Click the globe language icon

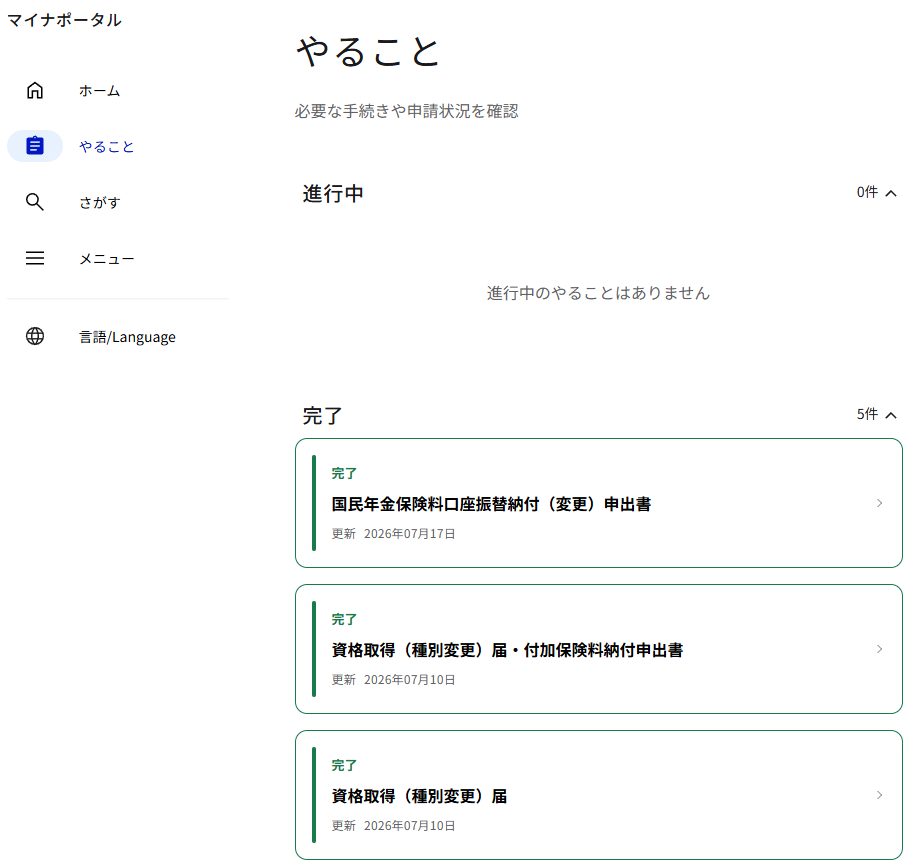[x=35, y=336]
